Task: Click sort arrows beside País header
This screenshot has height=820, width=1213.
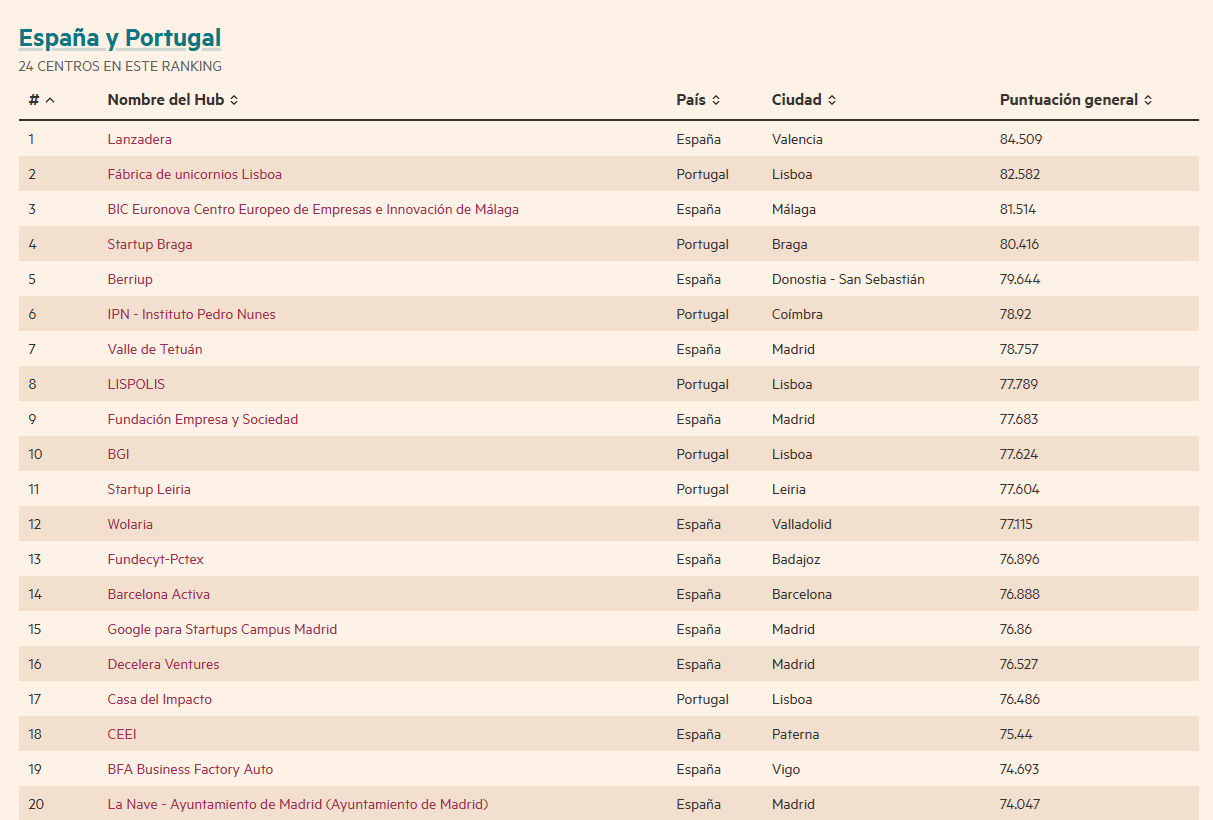Action: click(x=716, y=100)
